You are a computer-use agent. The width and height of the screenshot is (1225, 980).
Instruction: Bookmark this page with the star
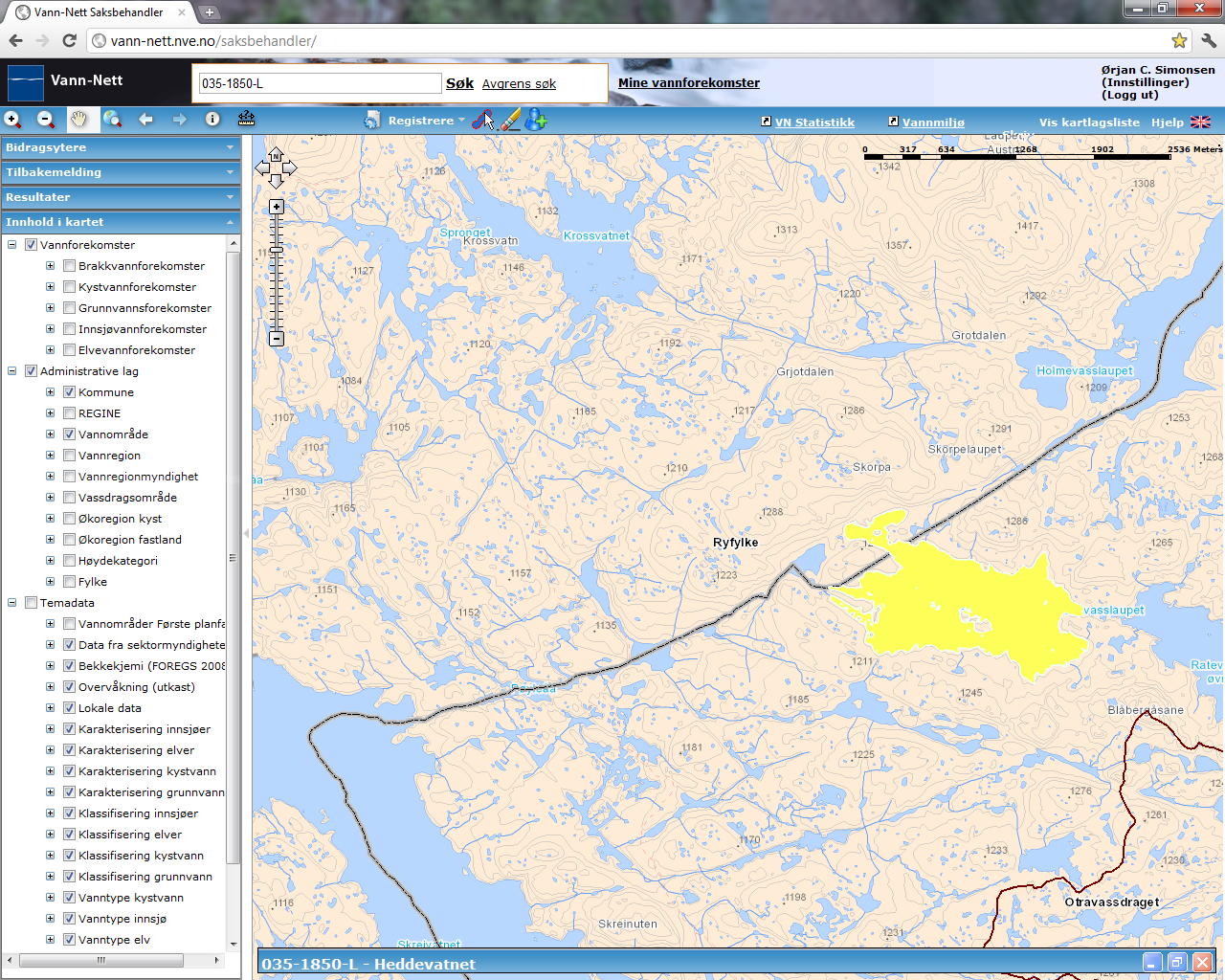(x=1179, y=40)
